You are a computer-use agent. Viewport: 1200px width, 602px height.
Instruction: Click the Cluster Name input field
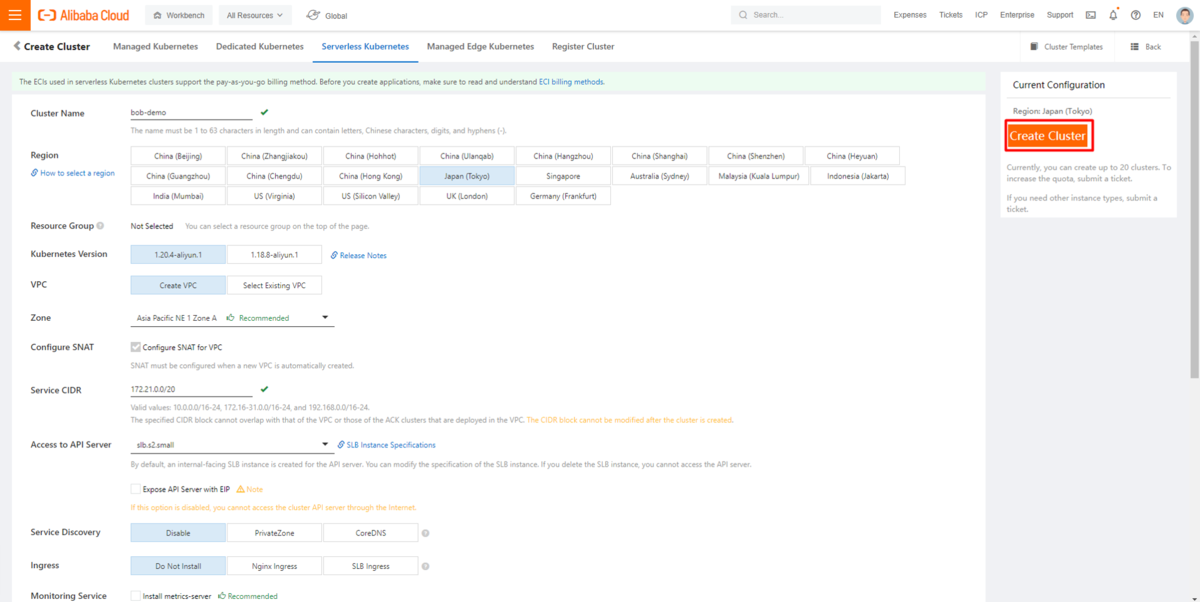point(192,113)
